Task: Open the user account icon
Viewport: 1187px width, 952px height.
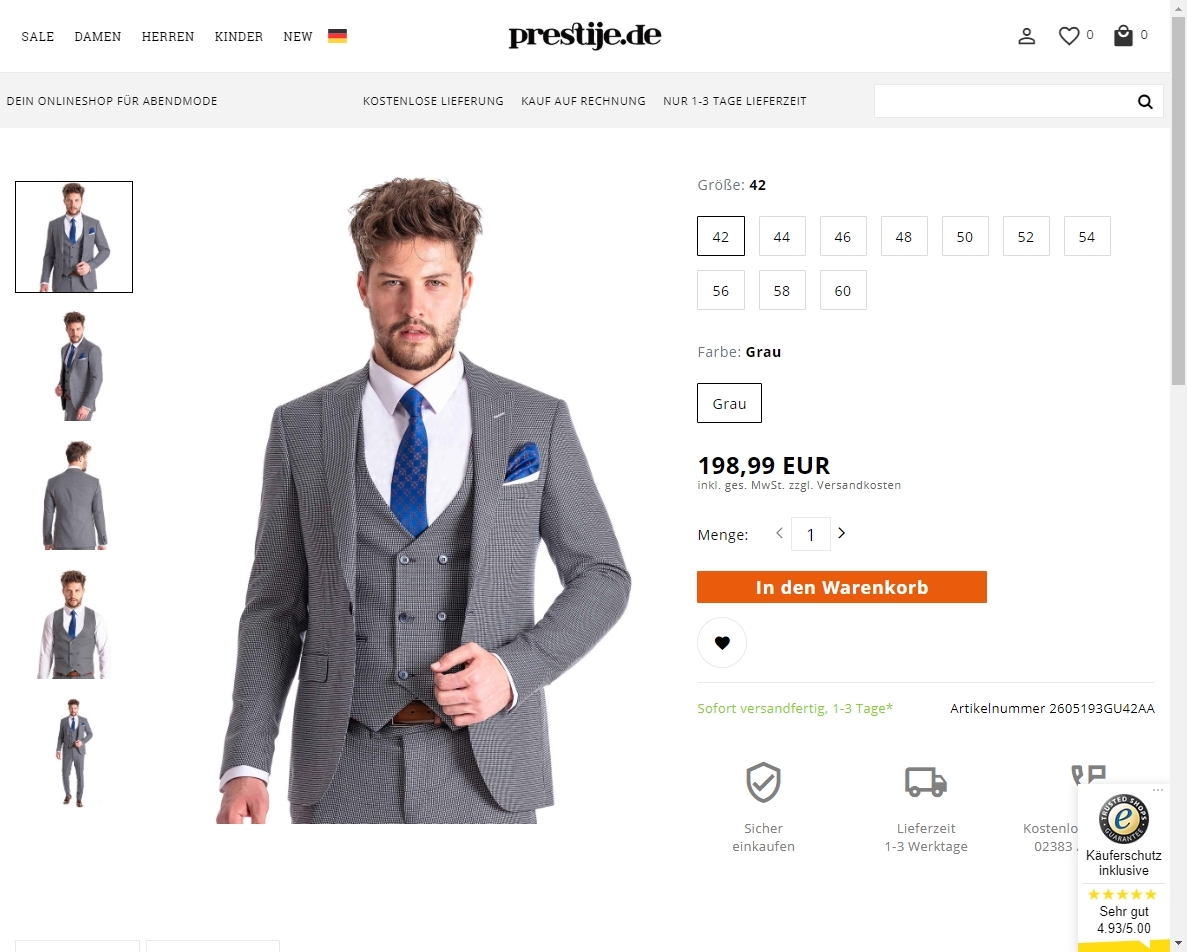Action: (1026, 36)
